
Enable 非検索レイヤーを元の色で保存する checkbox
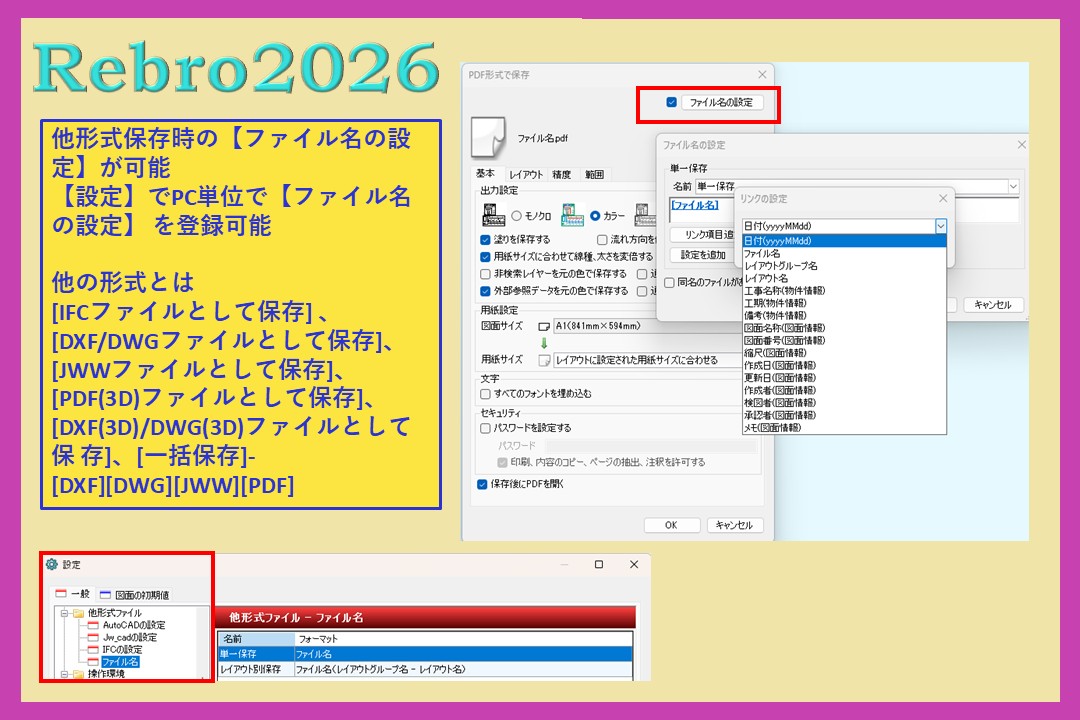tap(486, 274)
